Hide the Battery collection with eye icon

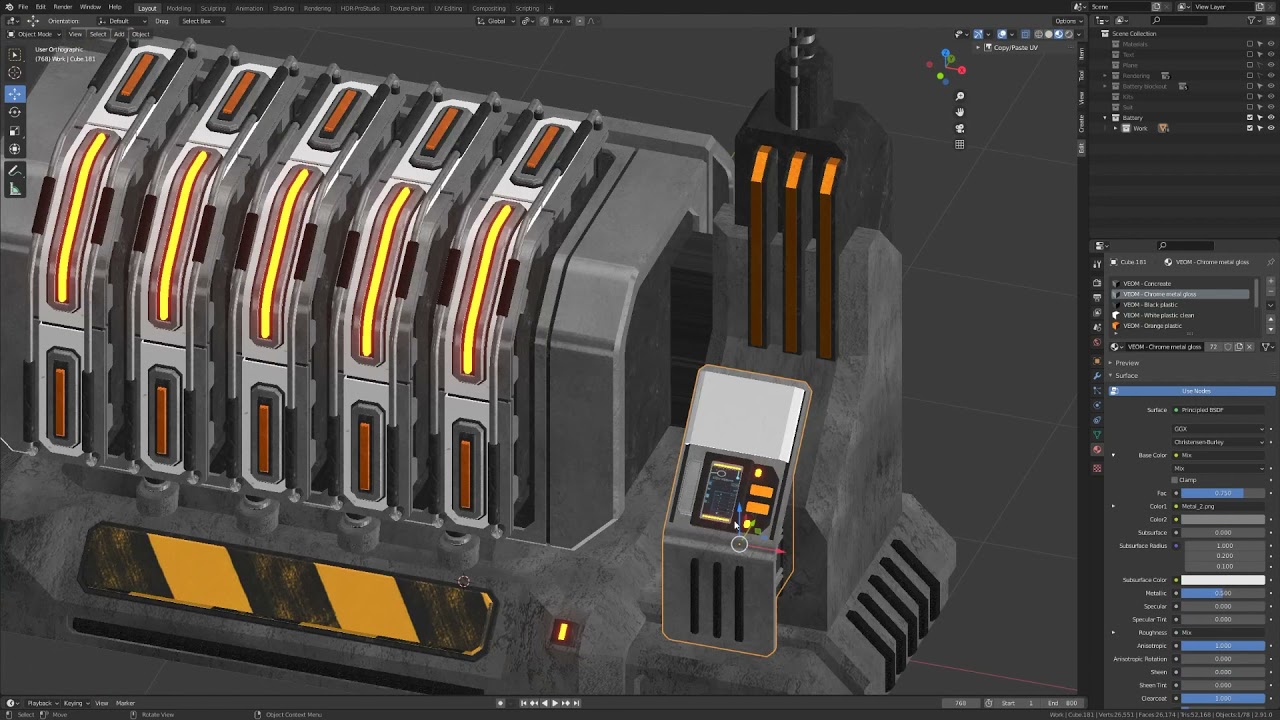coord(1271,118)
